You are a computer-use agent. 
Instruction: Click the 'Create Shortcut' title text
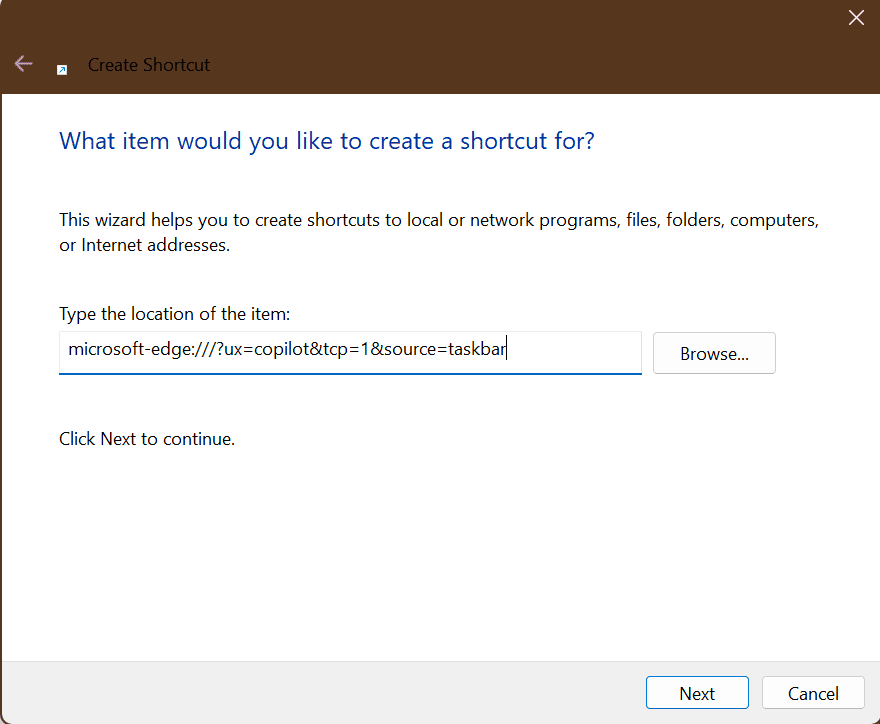(149, 65)
